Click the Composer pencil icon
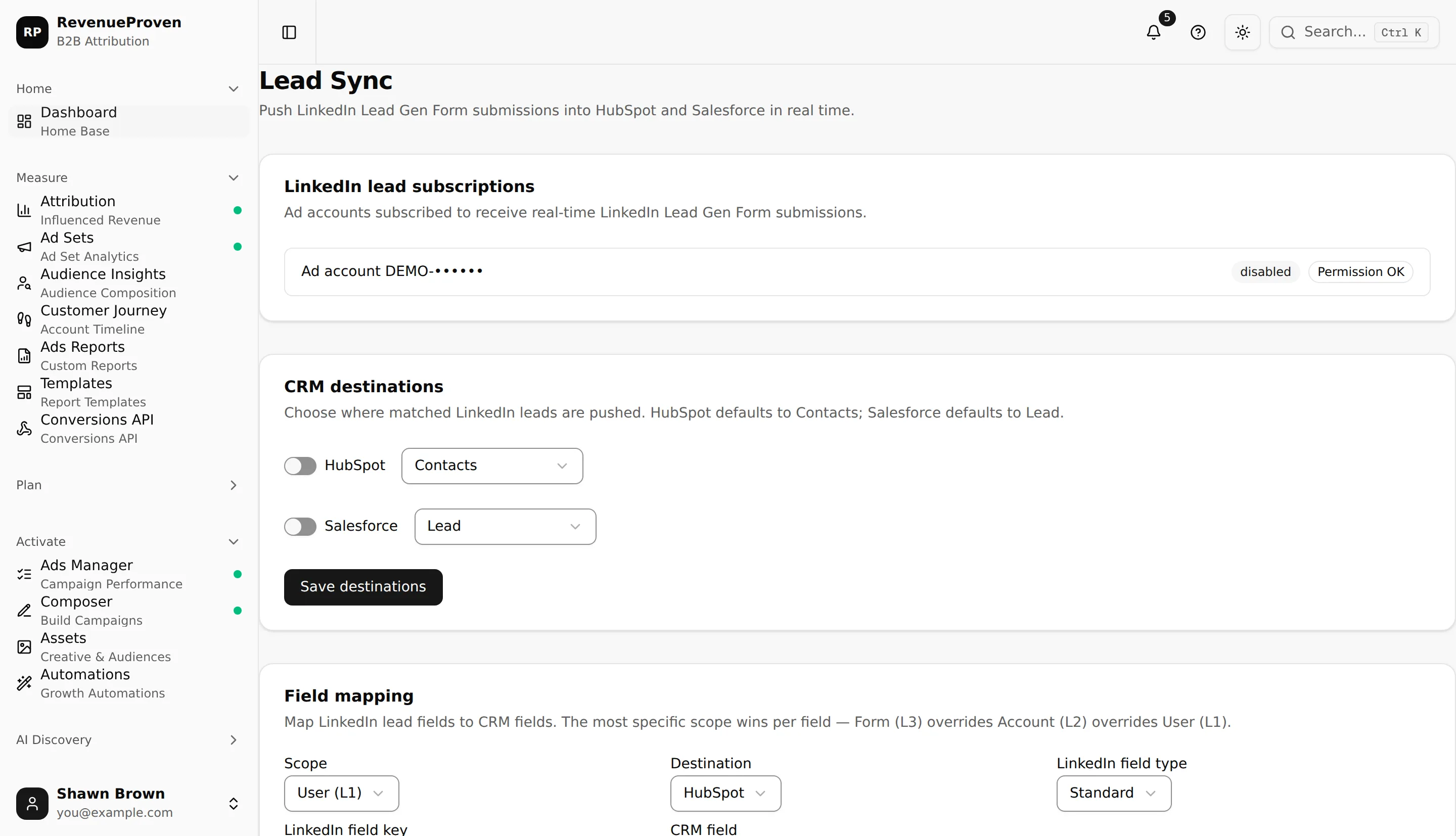This screenshot has height=836, width=1456. pyautogui.click(x=24, y=611)
